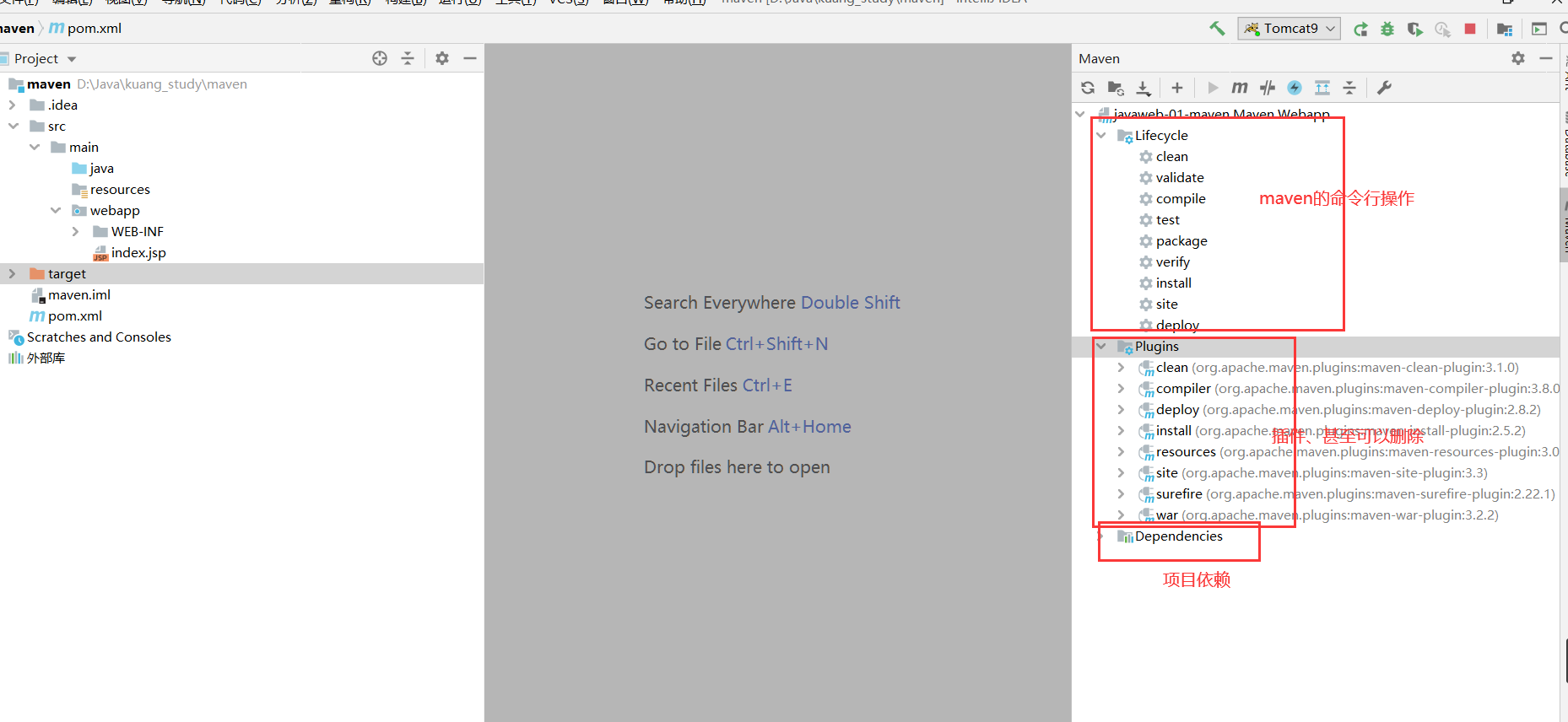The height and width of the screenshot is (722, 1568).
Task: Collapse all in Maven tool window
Action: click(1349, 88)
